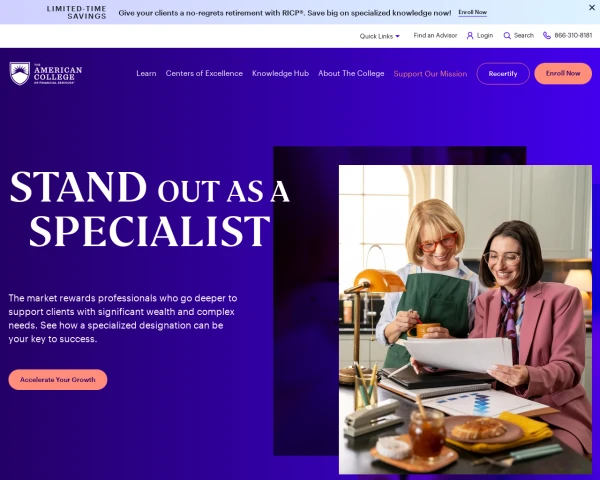Open the Learn menu

coord(146,73)
